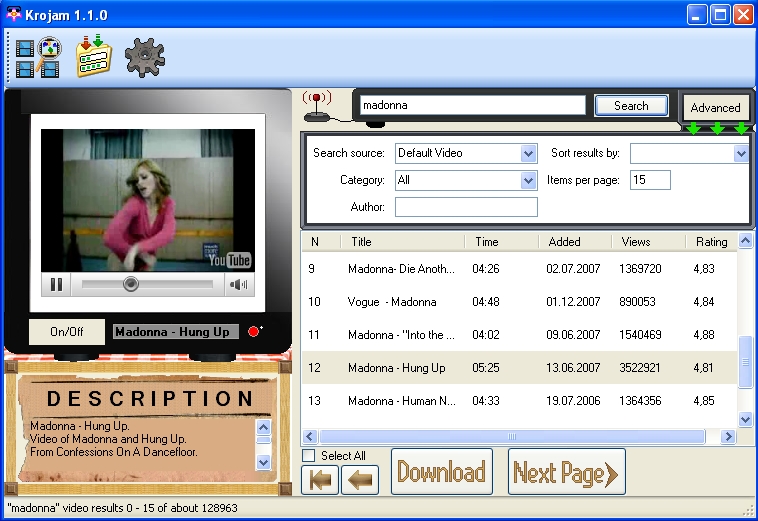The width and height of the screenshot is (758, 521).
Task: Click the 02.07.2007 added date cell
Action: tap(573, 269)
